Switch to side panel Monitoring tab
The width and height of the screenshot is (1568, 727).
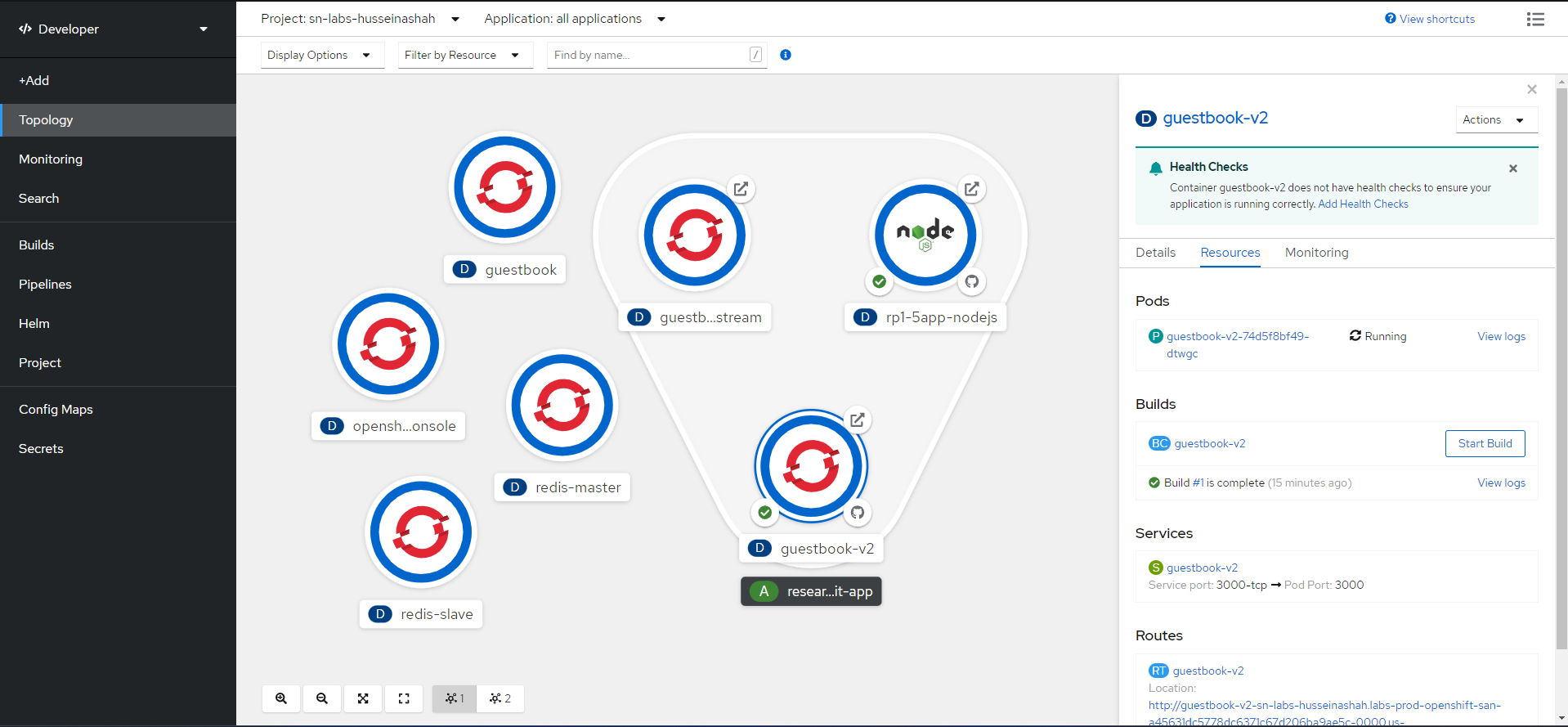pos(1316,252)
